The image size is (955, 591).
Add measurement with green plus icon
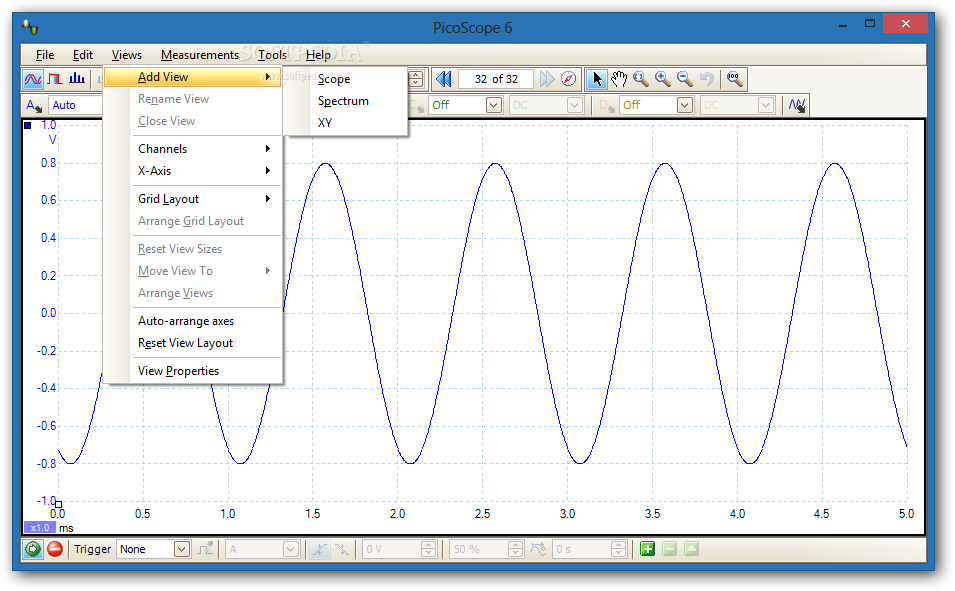647,550
